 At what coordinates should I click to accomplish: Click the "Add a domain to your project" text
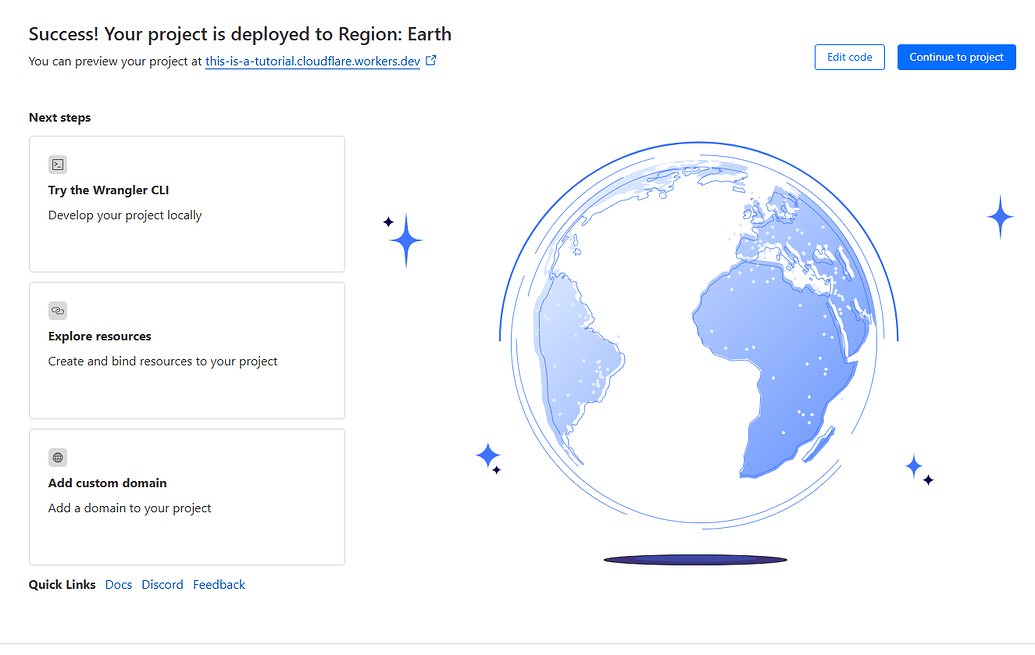pos(129,507)
